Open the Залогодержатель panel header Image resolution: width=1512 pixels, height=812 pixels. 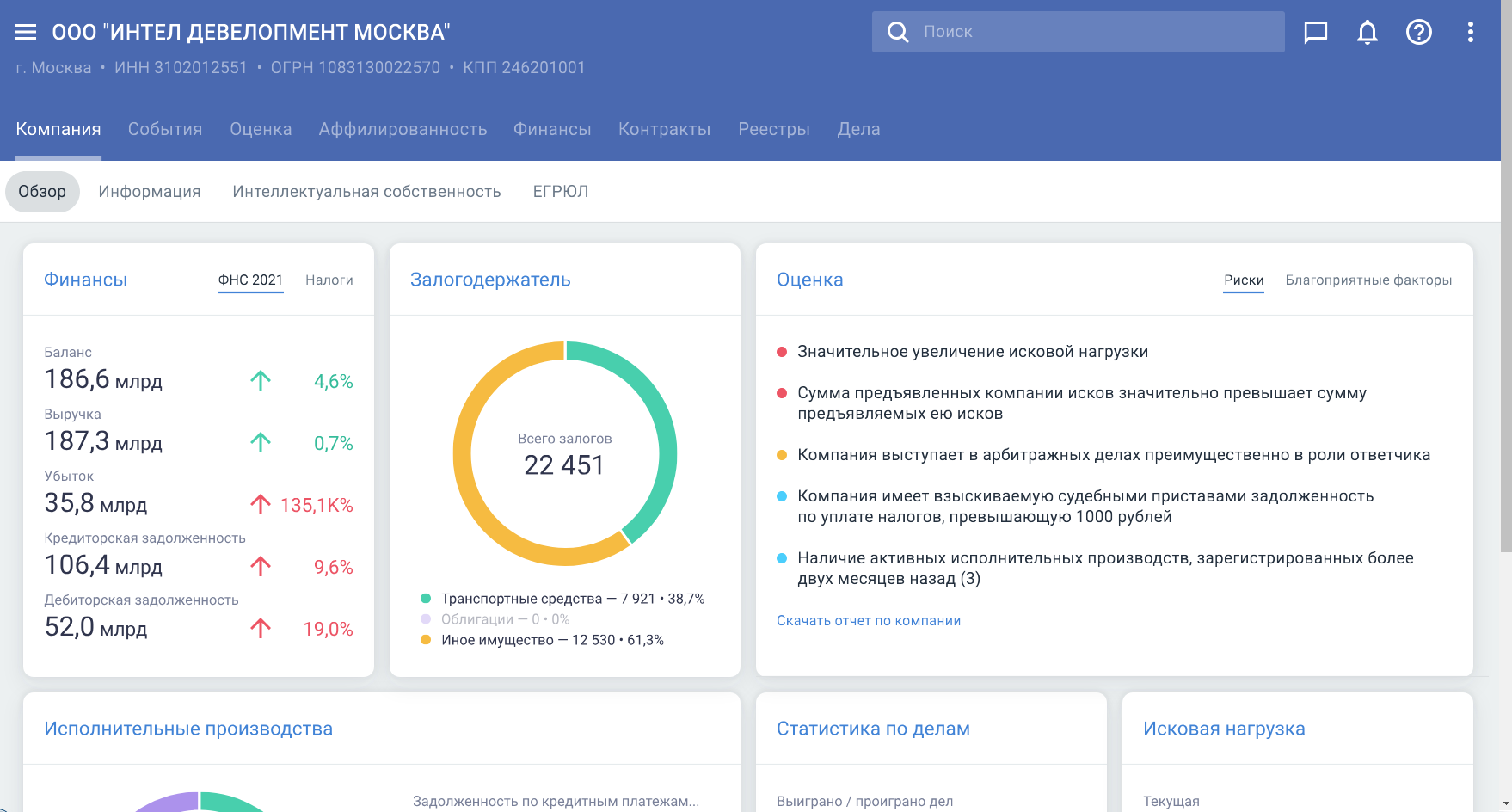pyautogui.click(x=489, y=280)
